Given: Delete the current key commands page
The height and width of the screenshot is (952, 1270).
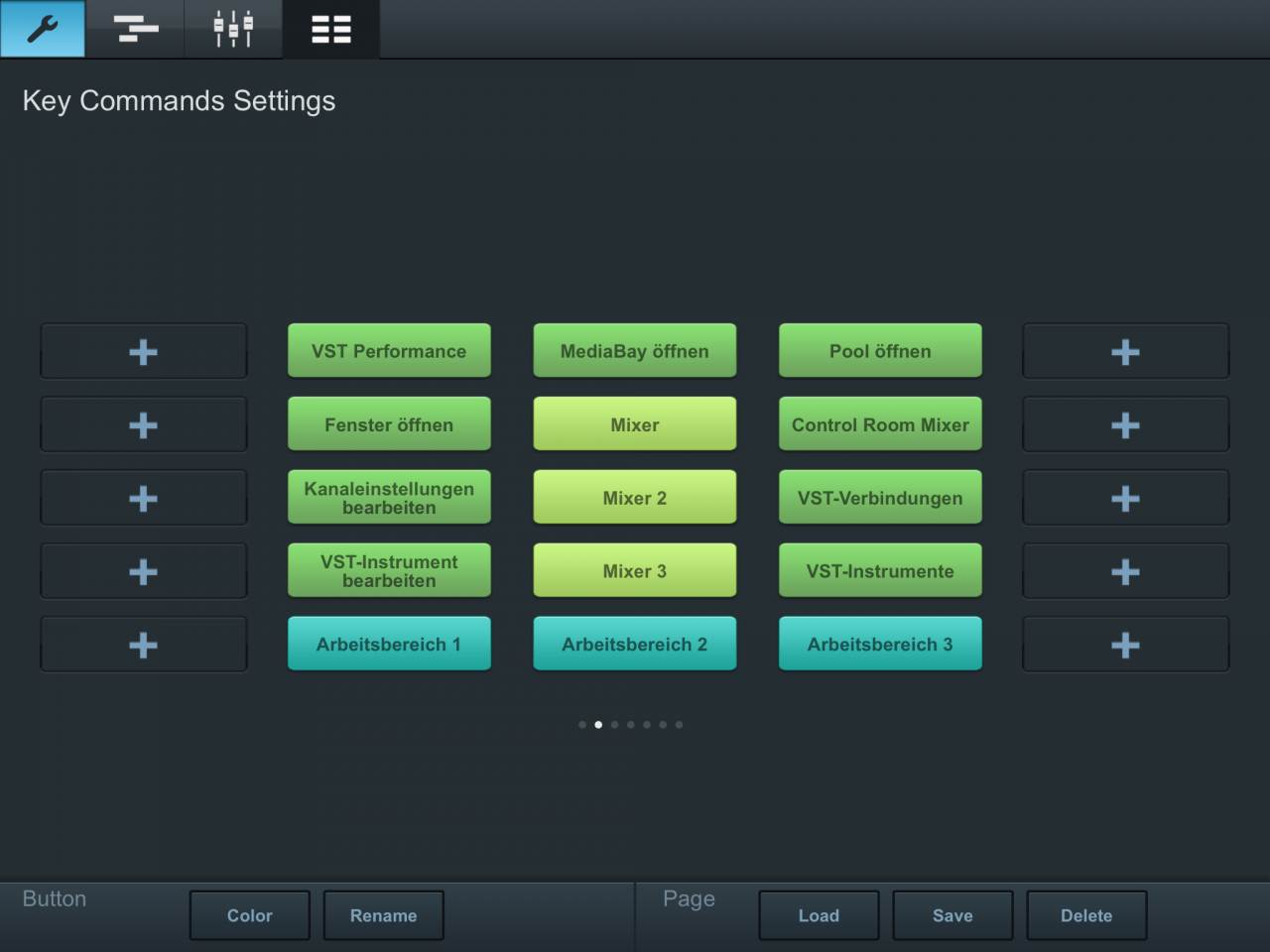Looking at the screenshot, I should tap(1086, 915).
